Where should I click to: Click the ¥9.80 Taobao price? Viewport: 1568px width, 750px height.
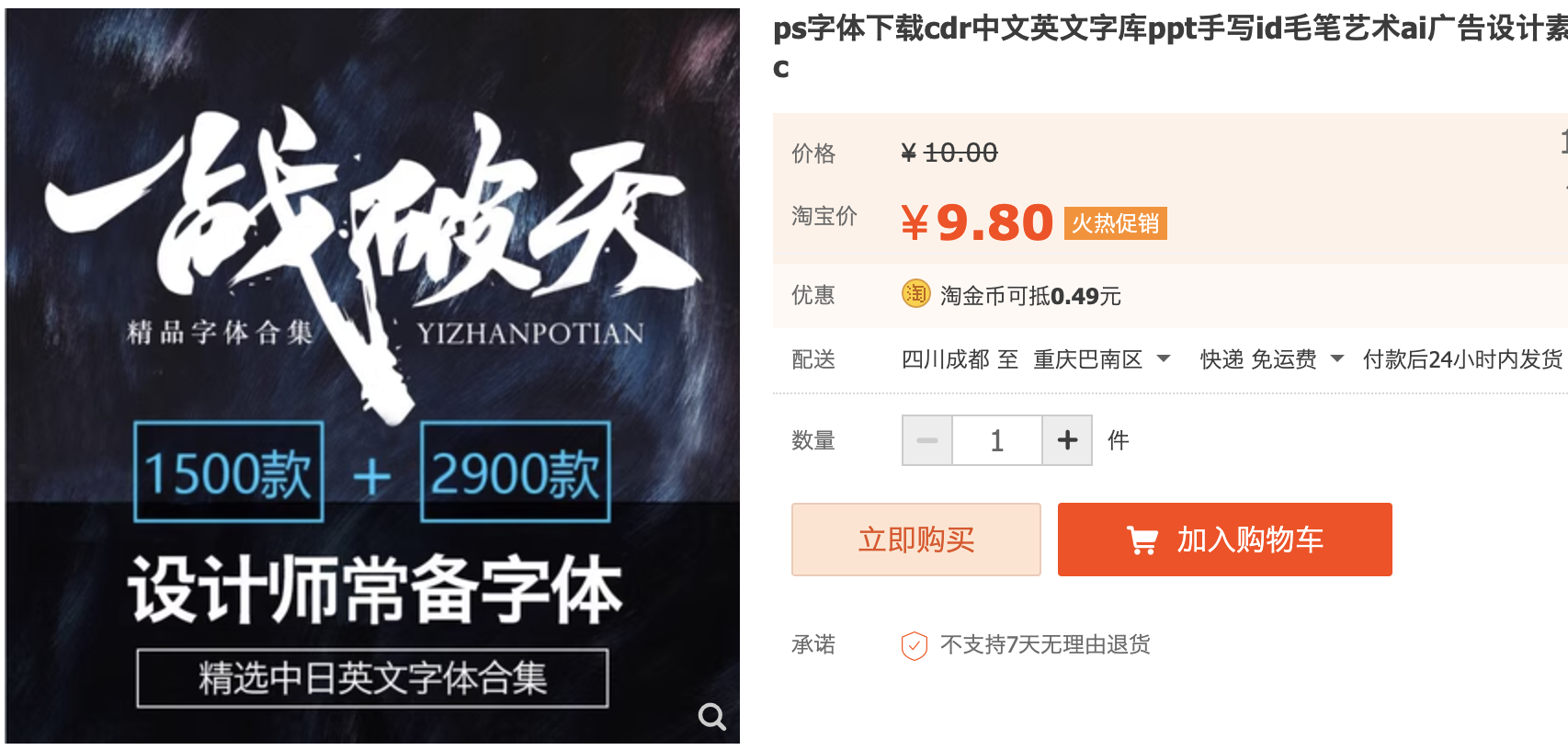pyautogui.click(x=977, y=222)
